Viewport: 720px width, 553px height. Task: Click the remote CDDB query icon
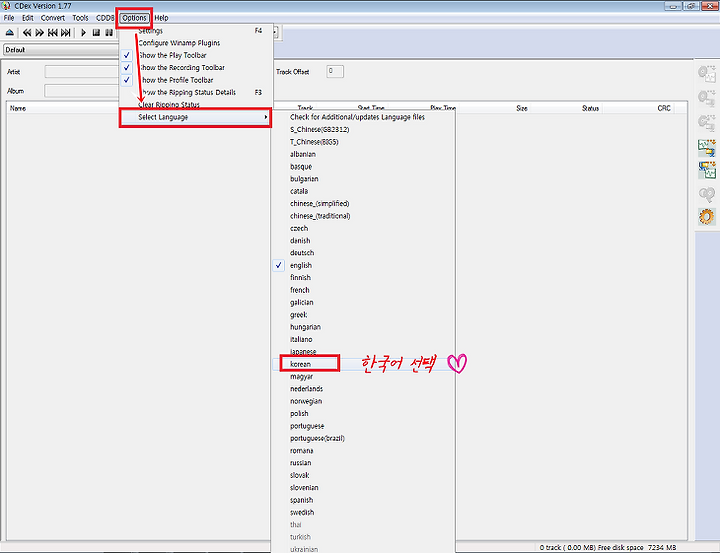pos(707,194)
